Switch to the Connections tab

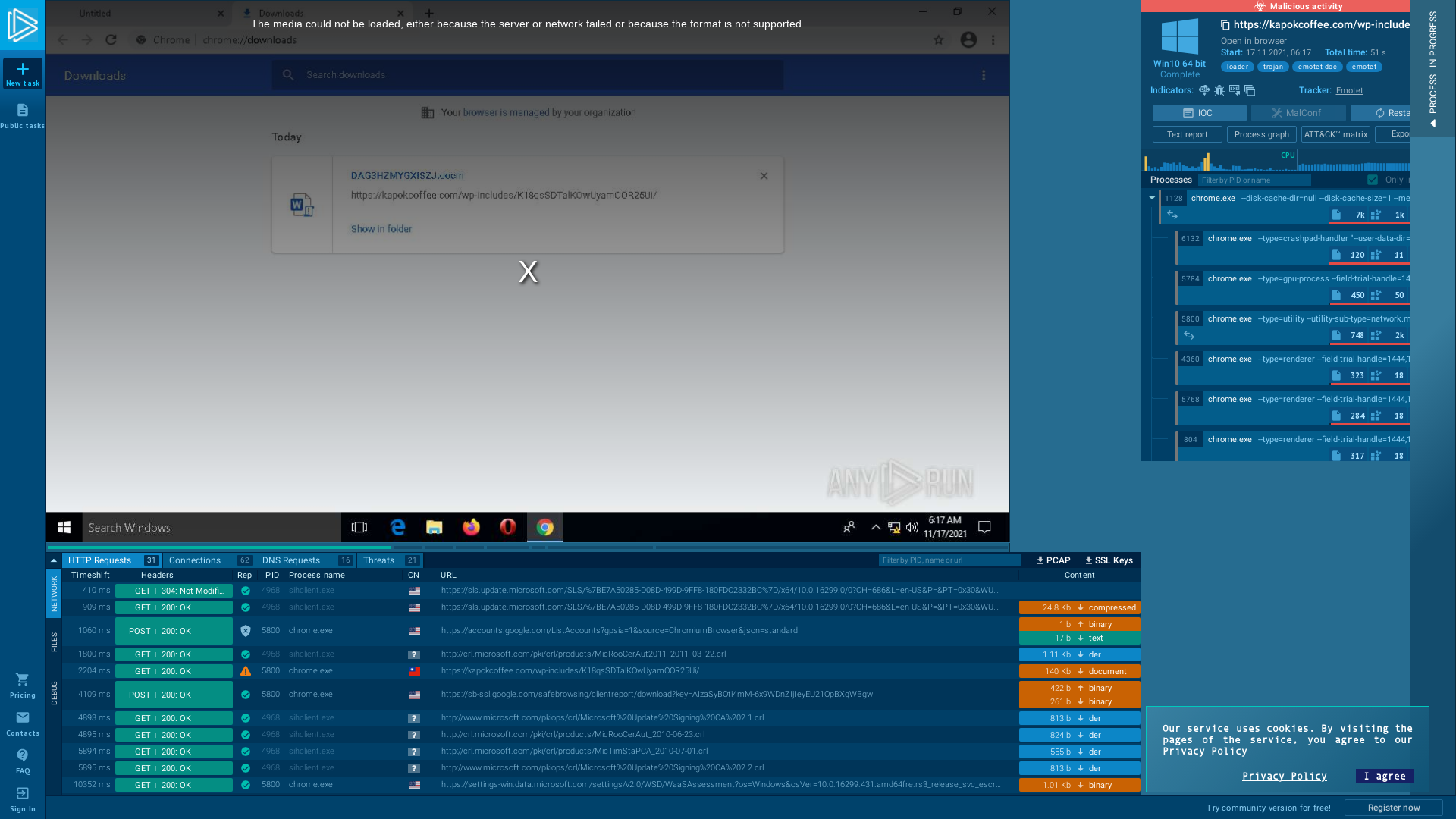pyautogui.click(x=209, y=560)
